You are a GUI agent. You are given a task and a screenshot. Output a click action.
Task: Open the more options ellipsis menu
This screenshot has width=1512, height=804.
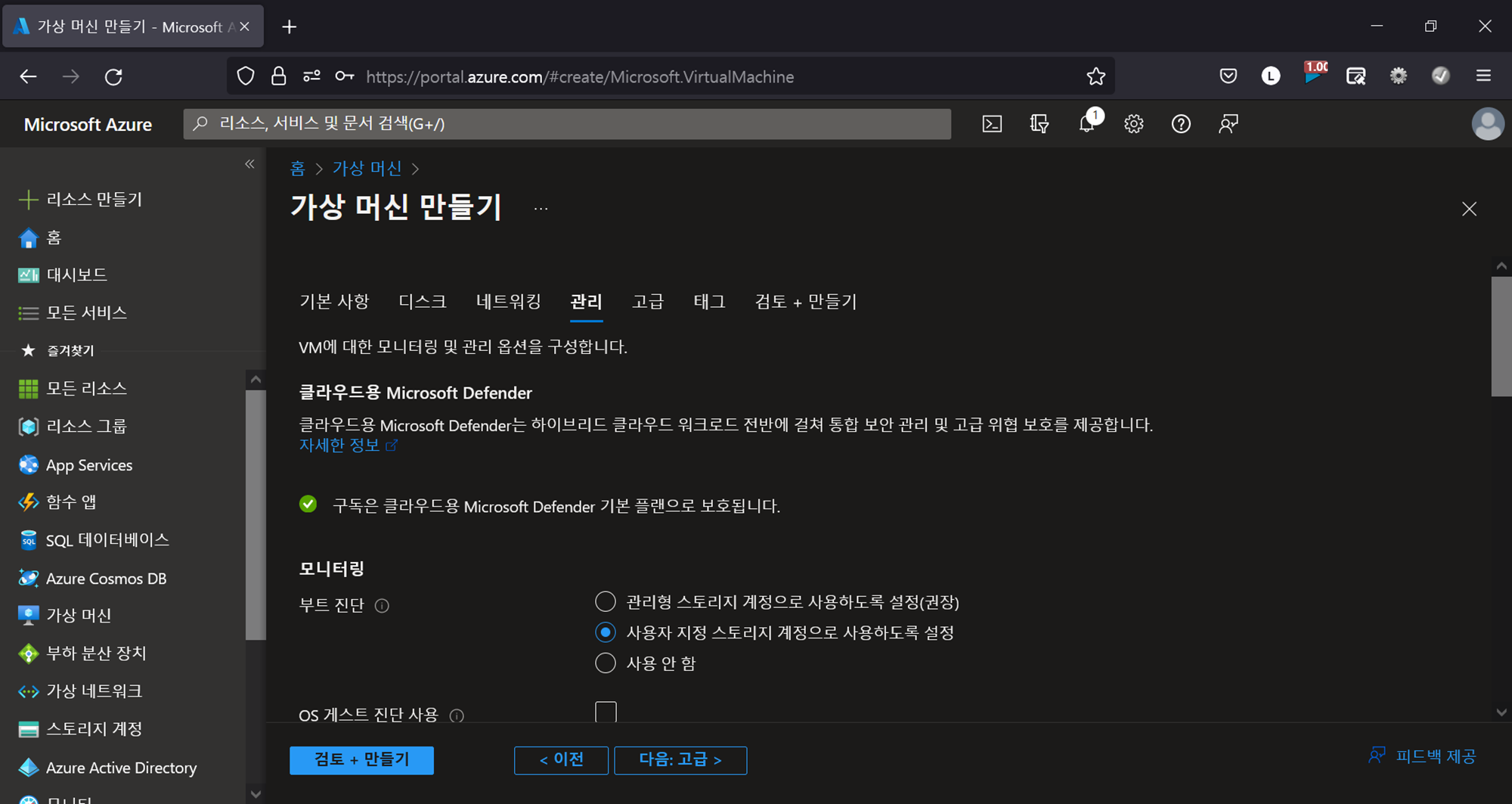pos(541,209)
